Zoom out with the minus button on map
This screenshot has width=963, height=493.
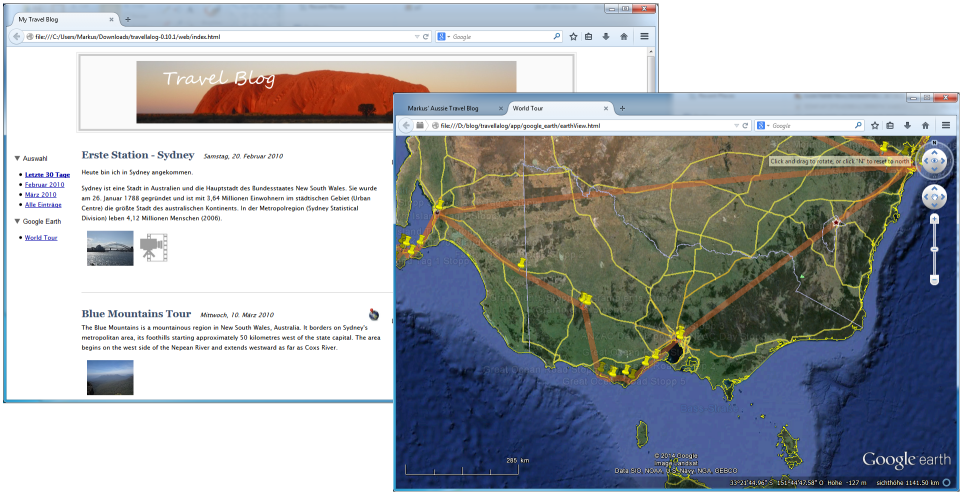click(934, 280)
